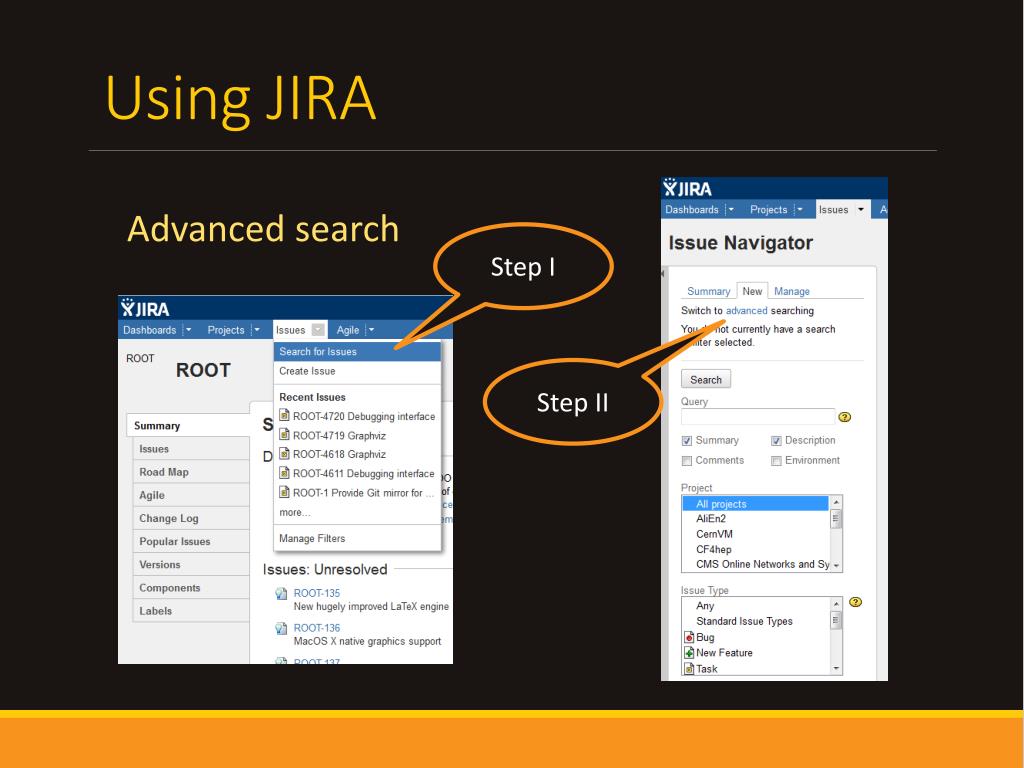Enable the Environment checkbox
This screenshot has width=1024, height=768.
coord(776,461)
